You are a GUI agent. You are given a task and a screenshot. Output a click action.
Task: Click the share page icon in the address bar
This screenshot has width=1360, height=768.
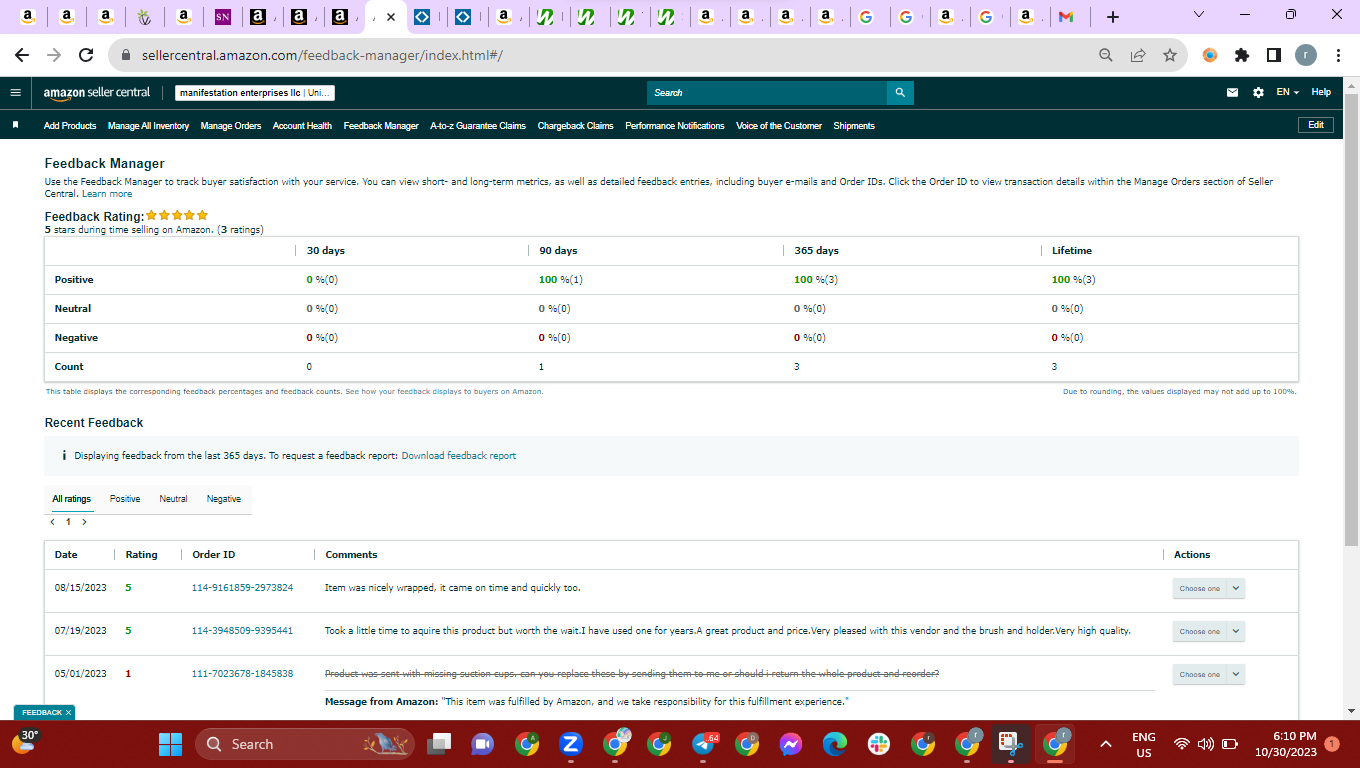click(x=1138, y=55)
